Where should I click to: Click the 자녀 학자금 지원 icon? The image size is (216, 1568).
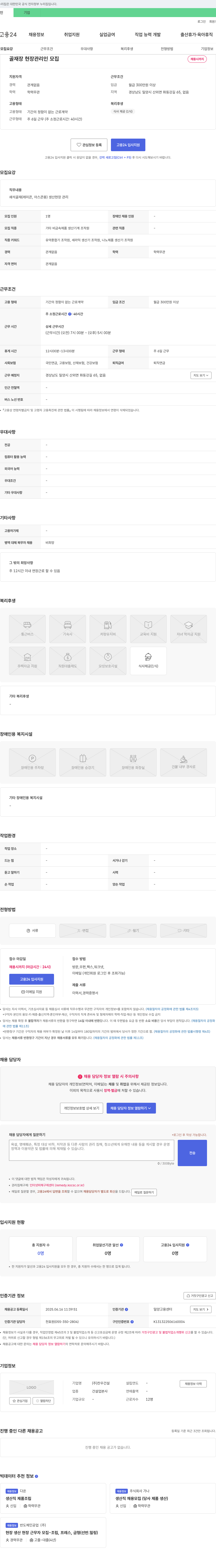(189, 629)
